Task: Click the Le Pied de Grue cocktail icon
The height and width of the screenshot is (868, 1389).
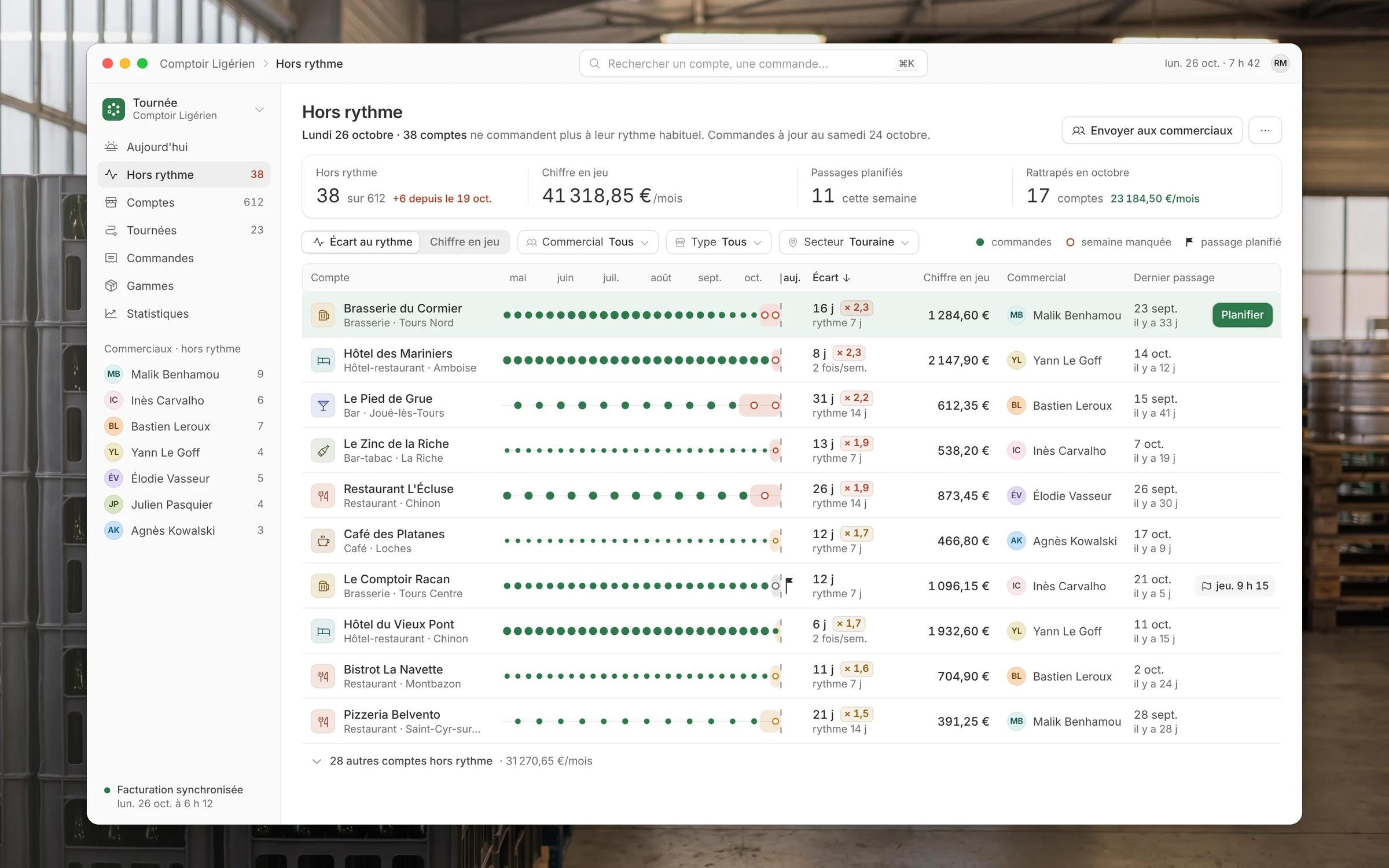Action: coord(324,406)
